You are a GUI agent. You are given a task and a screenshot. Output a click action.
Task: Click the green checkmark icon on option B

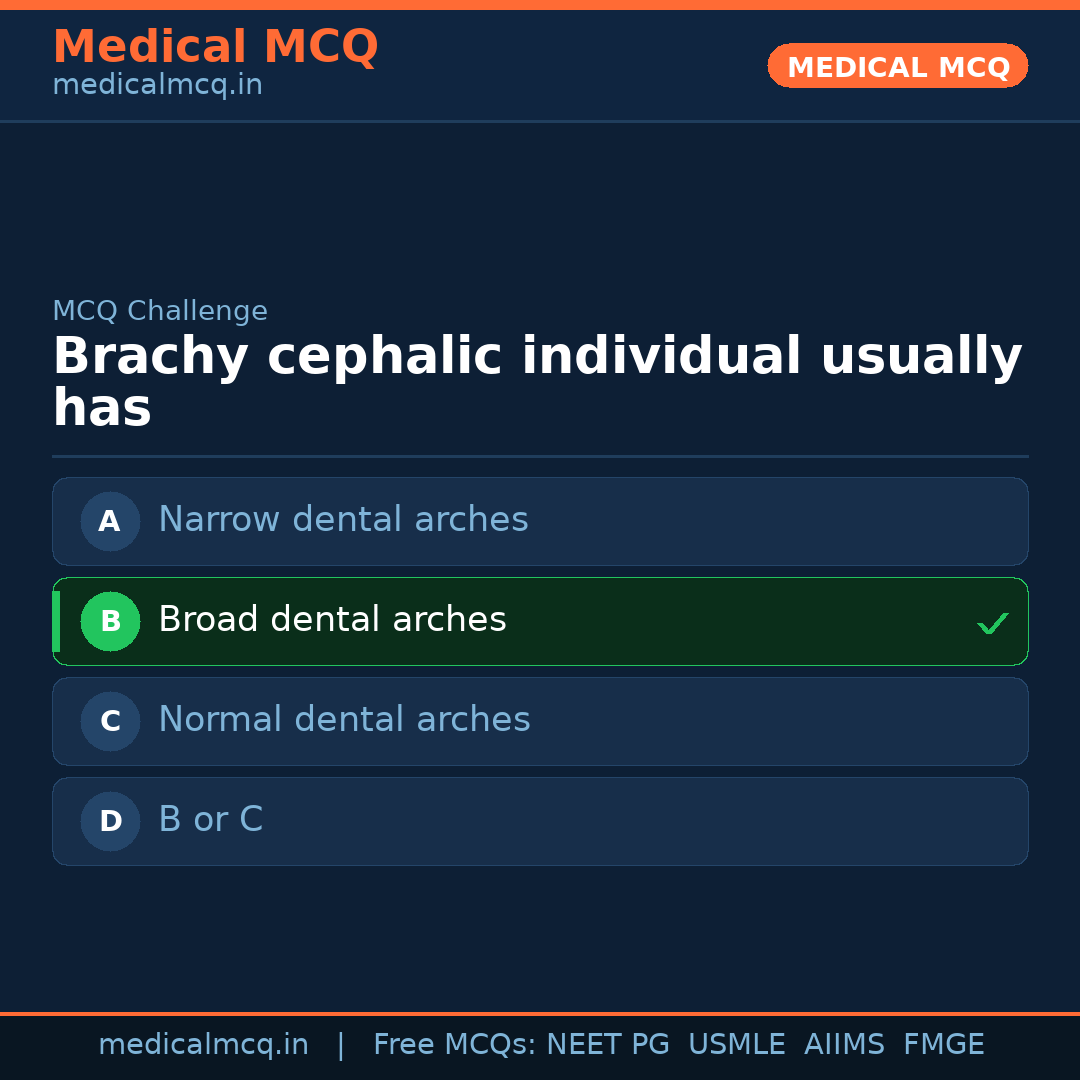[x=993, y=623]
